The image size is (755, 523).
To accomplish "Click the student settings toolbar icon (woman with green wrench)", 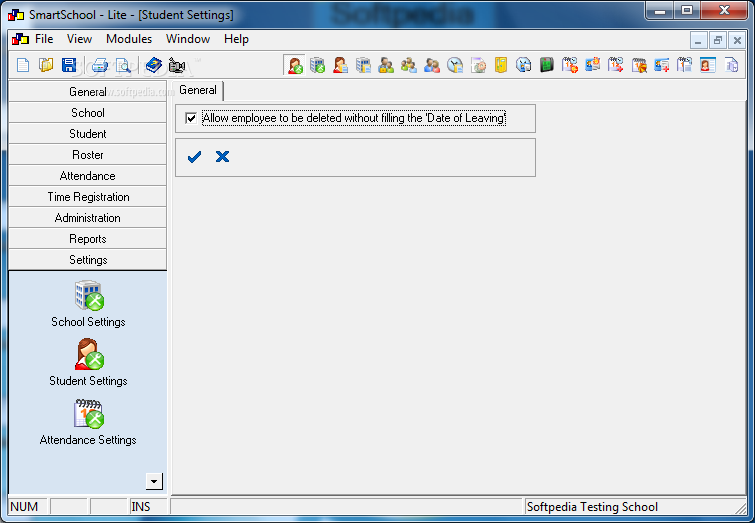I will pyautogui.click(x=295, y=65).
